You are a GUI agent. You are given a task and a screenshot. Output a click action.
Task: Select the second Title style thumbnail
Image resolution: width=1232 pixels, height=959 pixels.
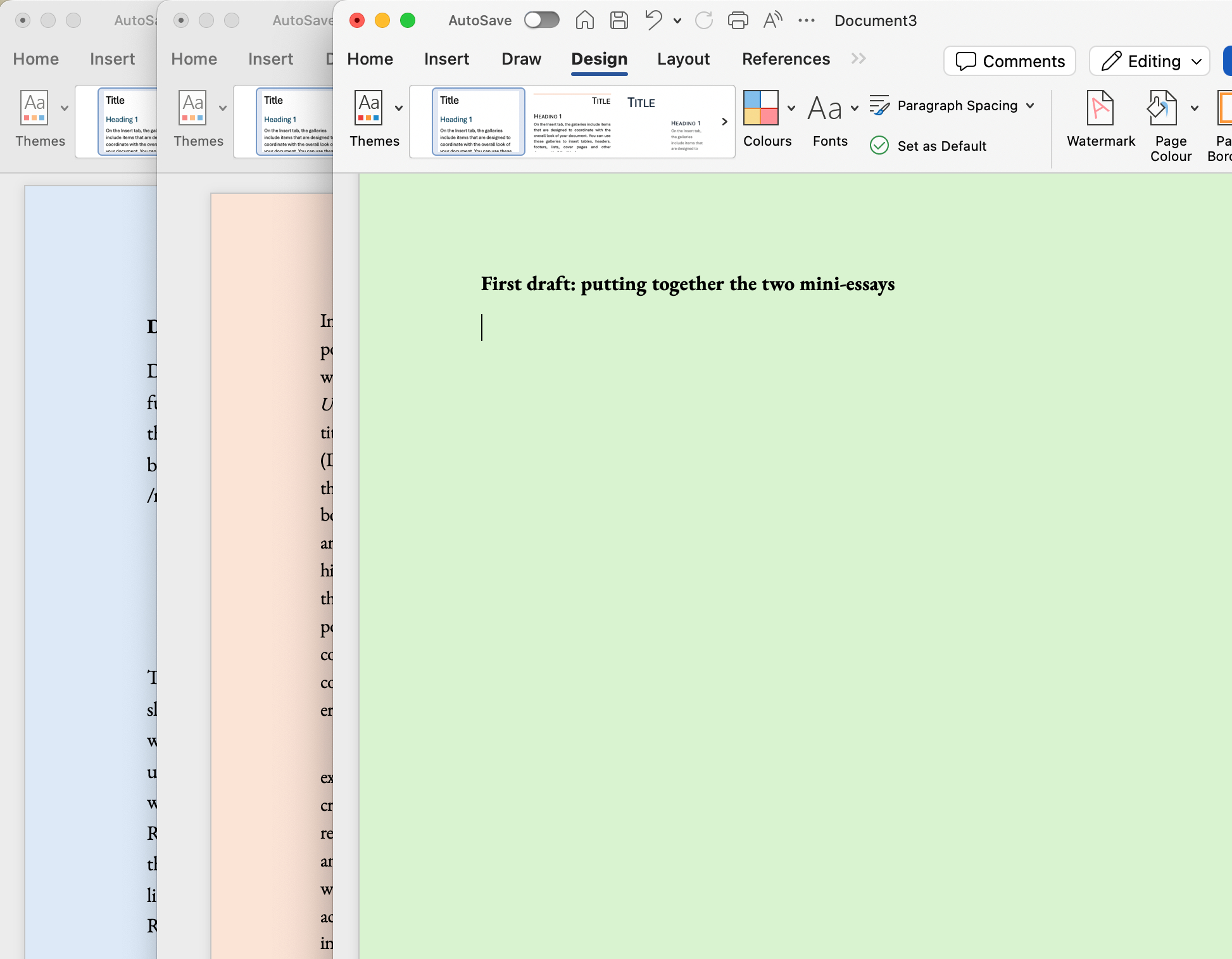tap(572, 122)
